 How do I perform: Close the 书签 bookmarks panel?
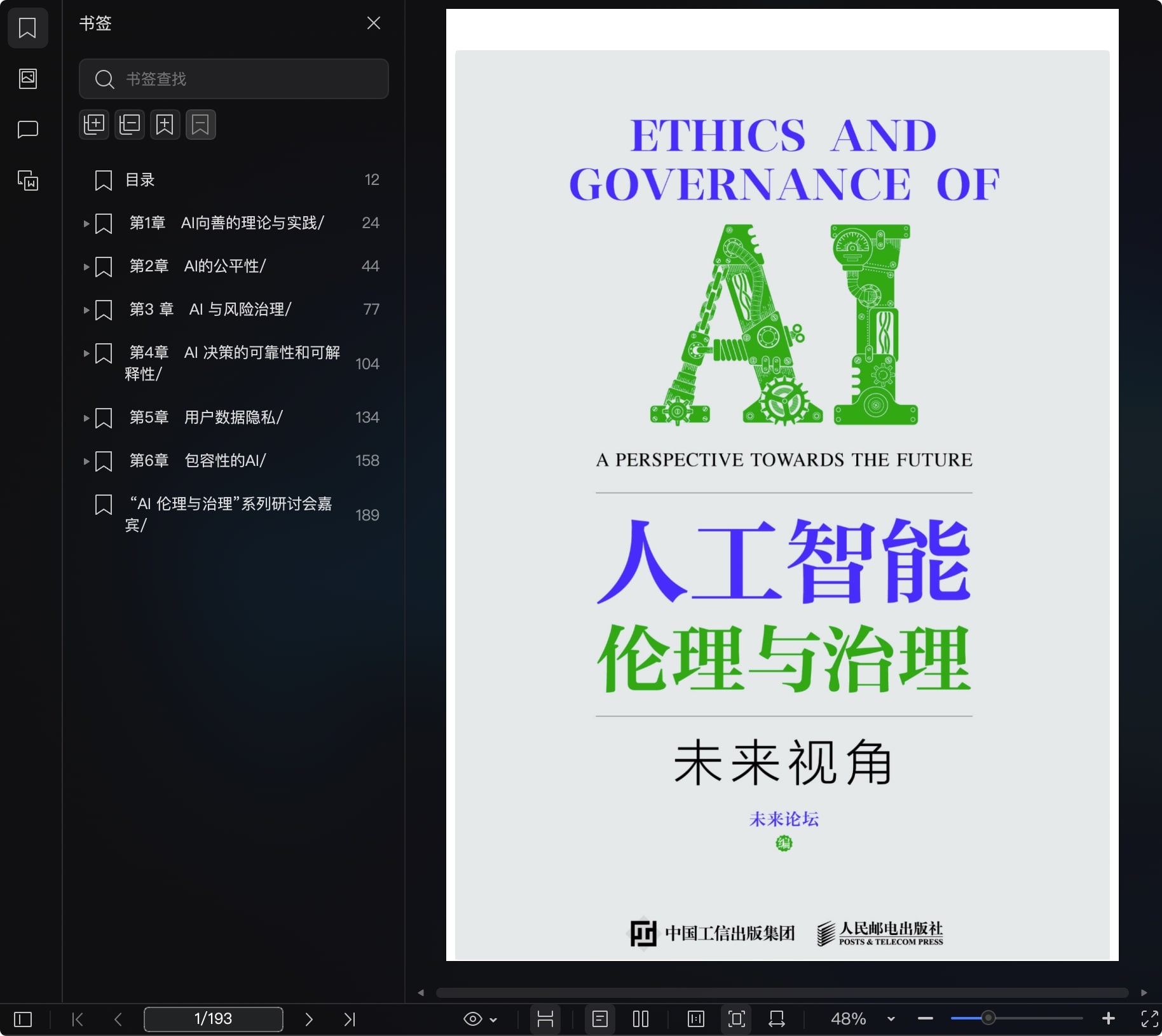click(x=374, y=24)
